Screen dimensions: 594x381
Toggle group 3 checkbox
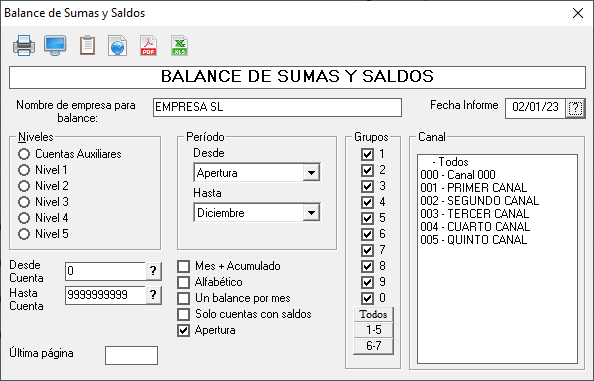(367, 186)
